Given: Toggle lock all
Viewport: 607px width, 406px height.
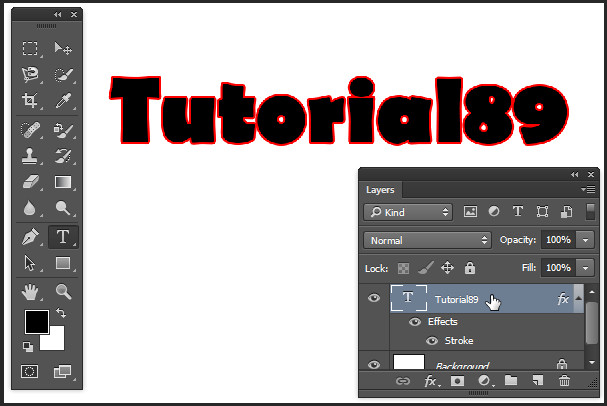Looking at the screenshot, I should click(x=470, y=268).
